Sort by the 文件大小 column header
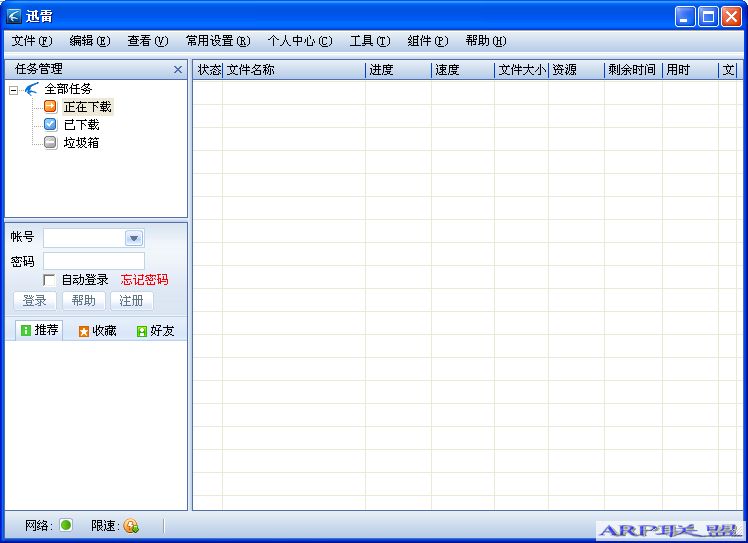Screen dimensions: 748x543 tap(521, 70)
